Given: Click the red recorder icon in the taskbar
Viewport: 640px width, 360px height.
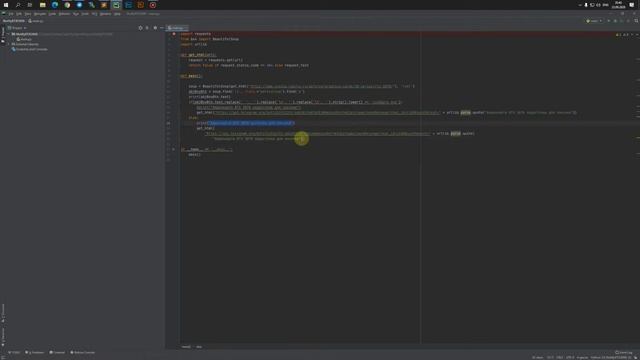Looking at the screenshot, I should pos(153,5).
